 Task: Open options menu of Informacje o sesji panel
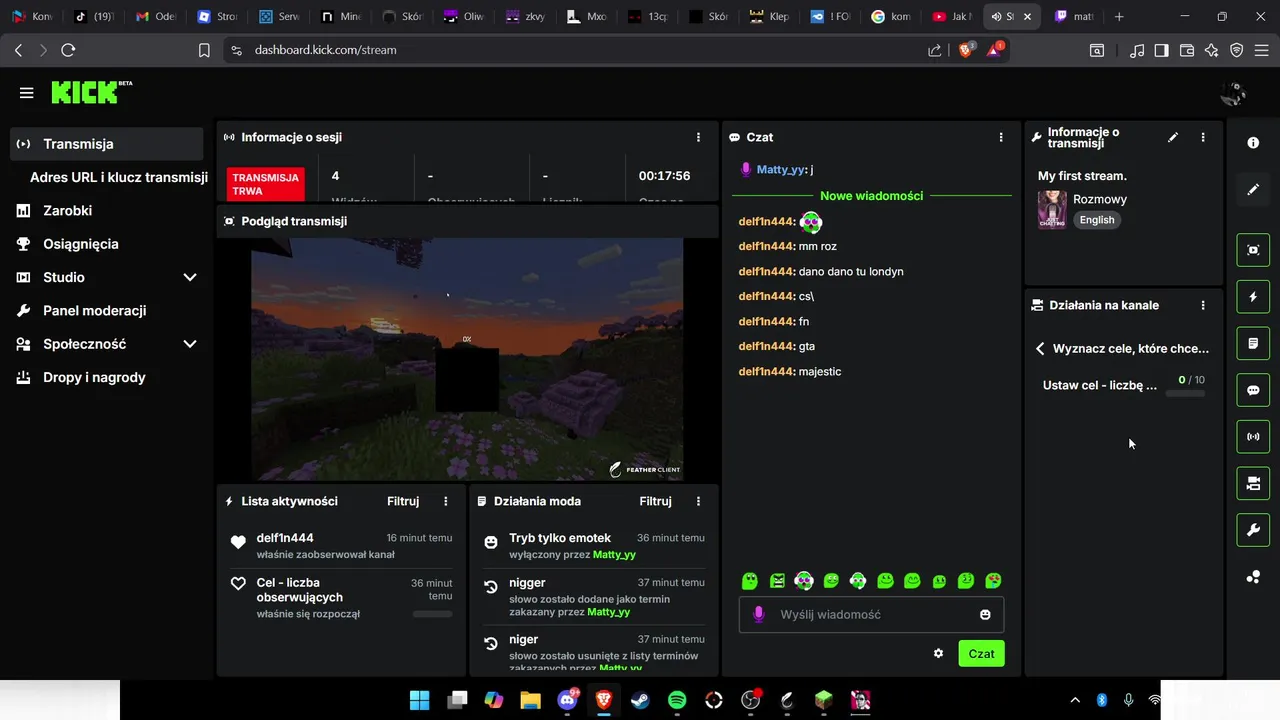coord(698,137)
